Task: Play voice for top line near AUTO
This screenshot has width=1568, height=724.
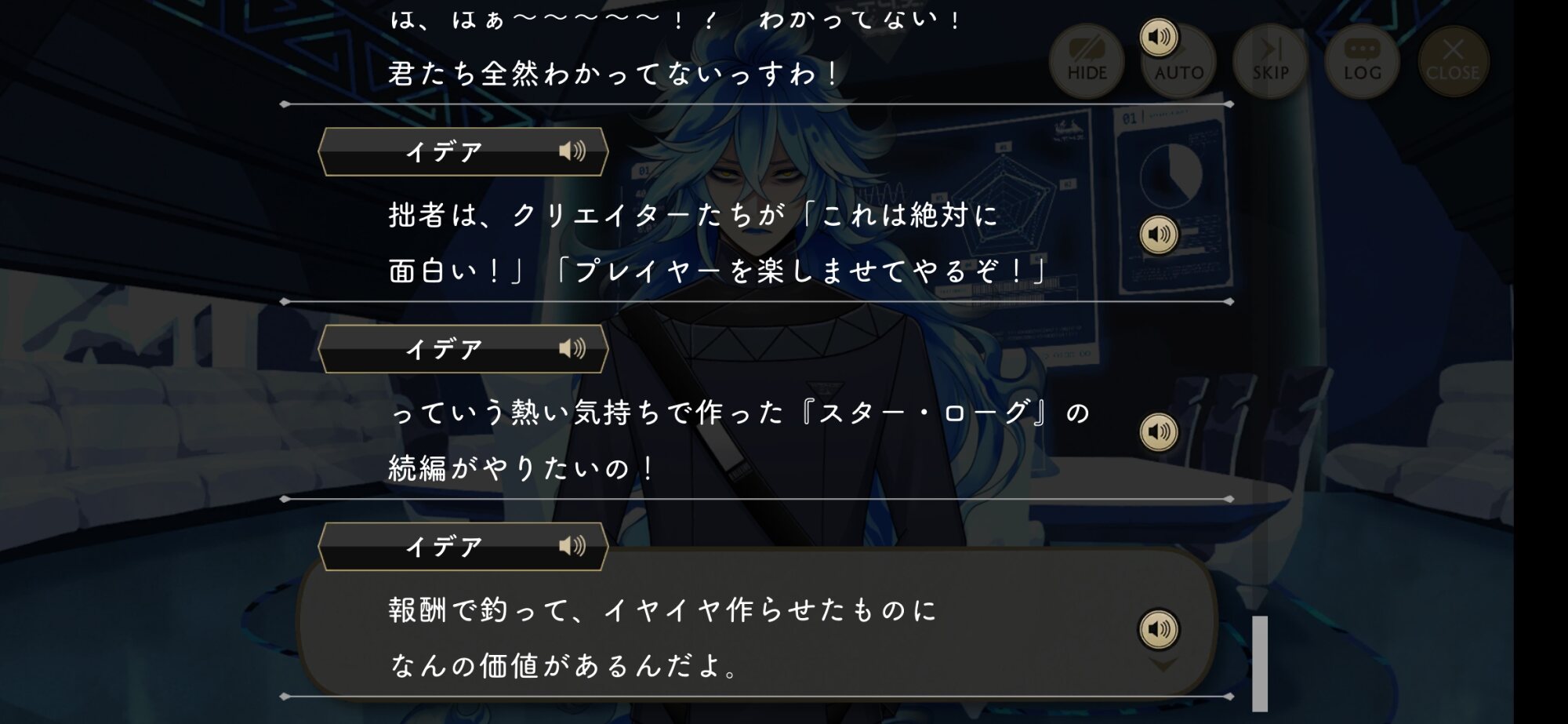Action: point(1159,37)
